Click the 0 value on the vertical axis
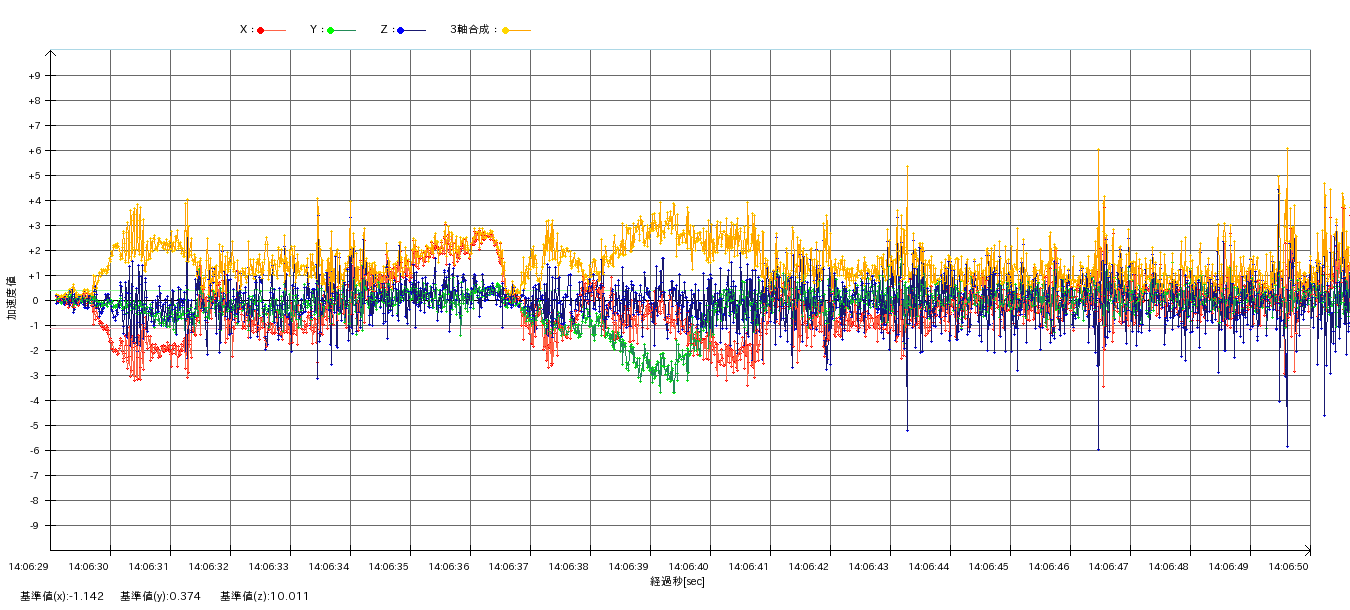The image size is (1350, 610). 35,301
